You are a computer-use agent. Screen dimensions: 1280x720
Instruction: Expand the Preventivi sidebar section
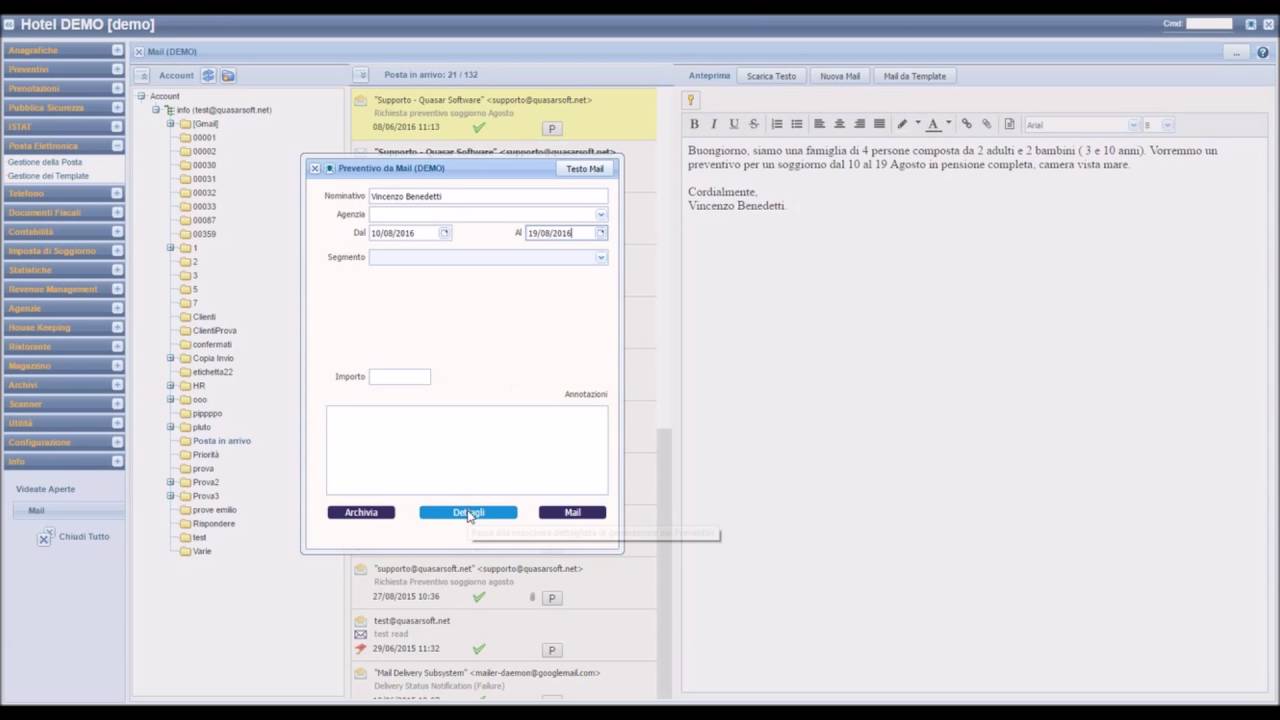coord(117,69)
